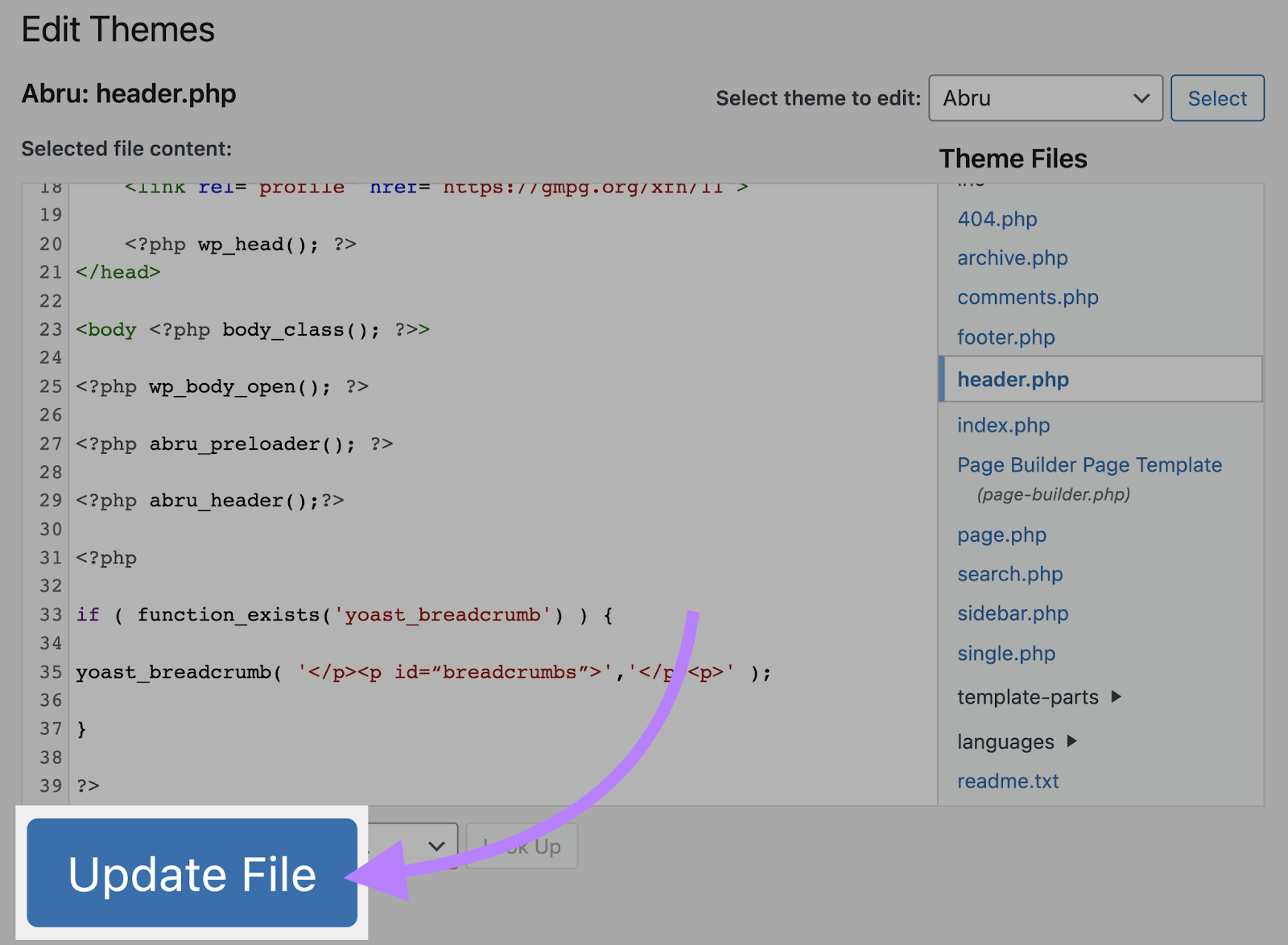Open the page.php file
The image size is (1288, 945).
(1001, 535)
